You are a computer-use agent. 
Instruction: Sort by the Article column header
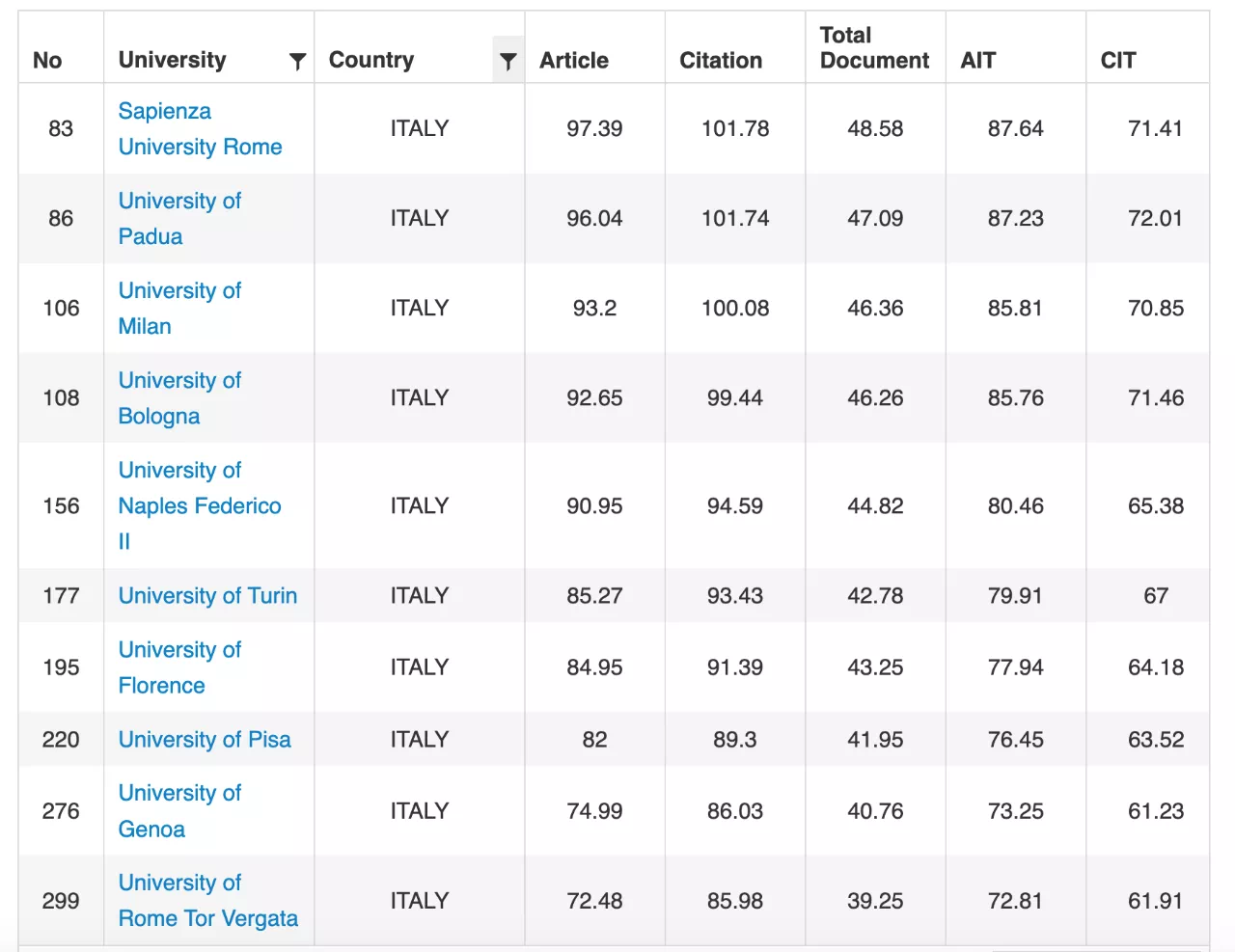pyautogui.click(x=574, y=61)
